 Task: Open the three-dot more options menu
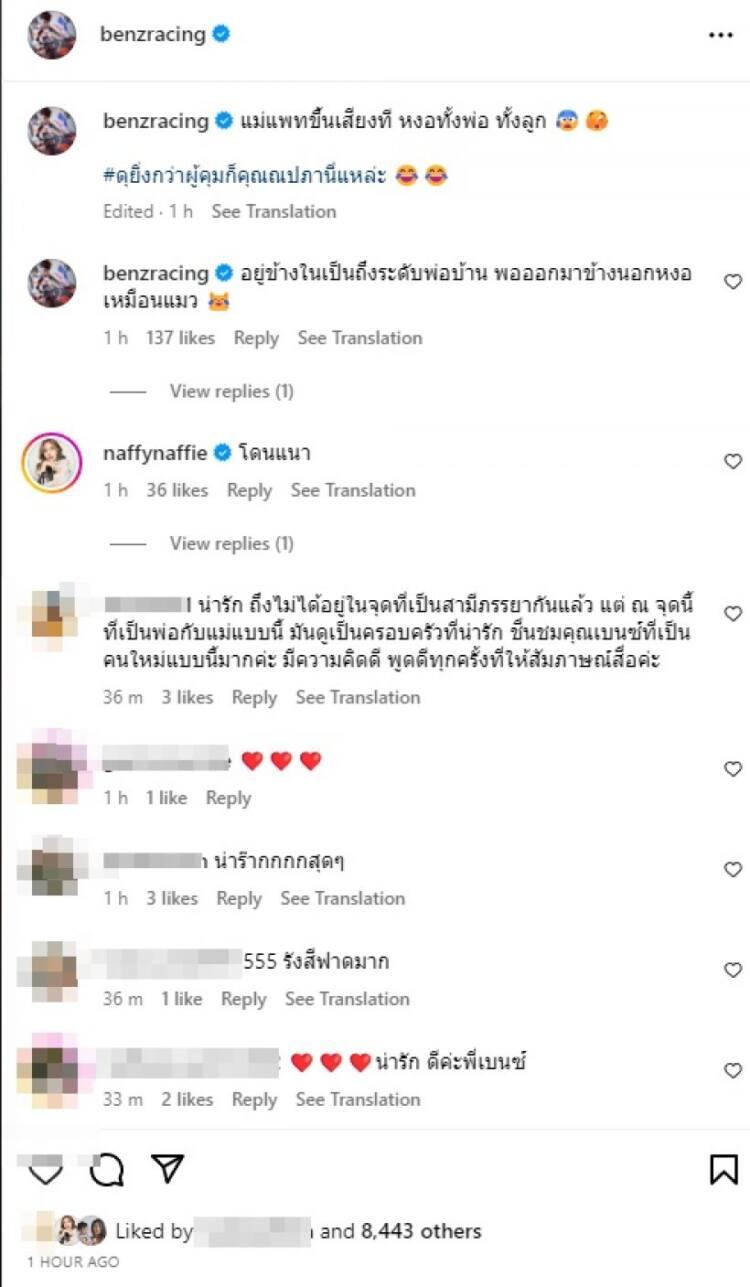pyautogui.click(x=720, y=35)
